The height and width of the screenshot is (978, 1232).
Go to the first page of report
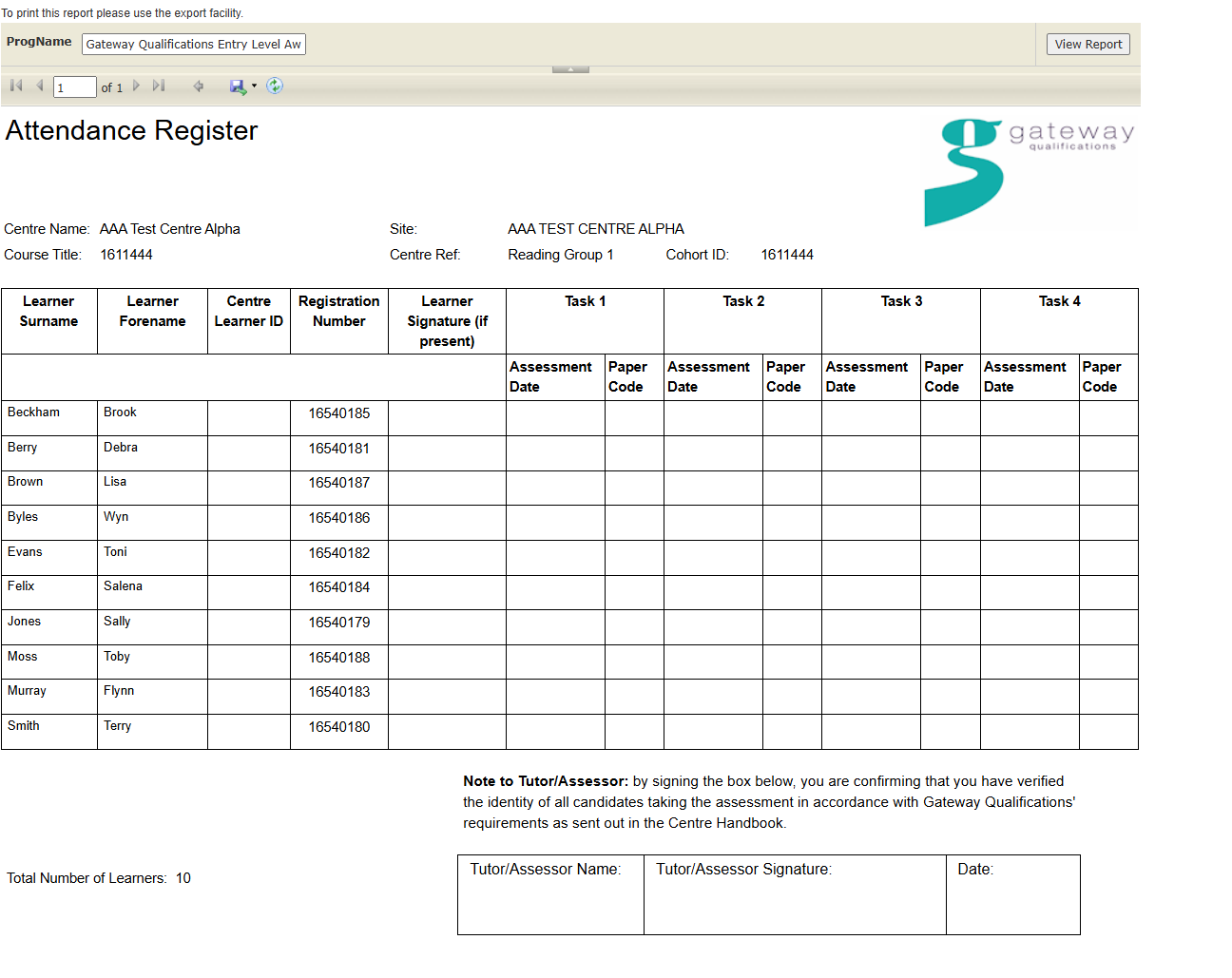tap(16, 86)
